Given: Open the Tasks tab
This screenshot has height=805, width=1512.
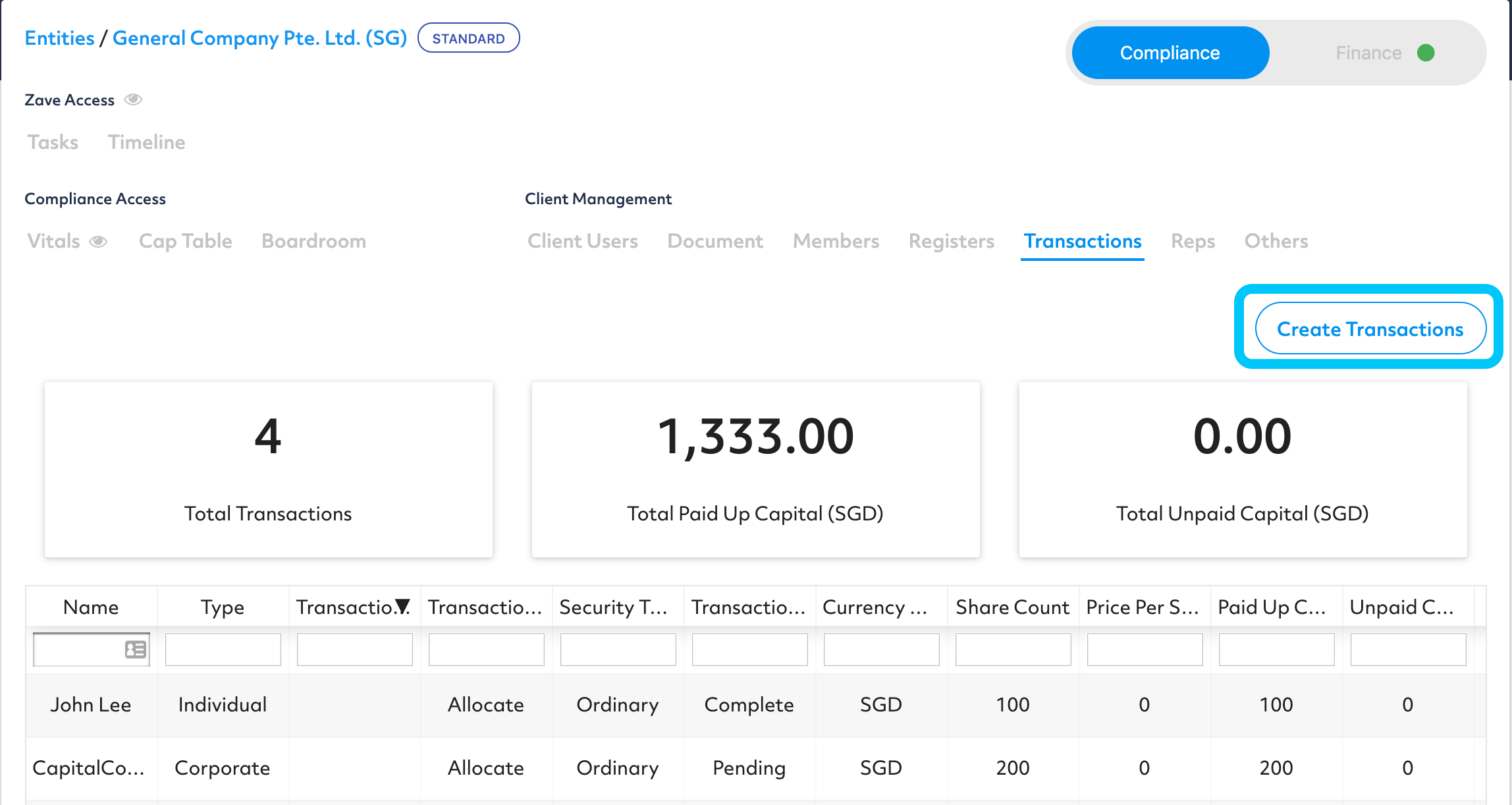Looking at the screenshot, I should tap(53, 142).
